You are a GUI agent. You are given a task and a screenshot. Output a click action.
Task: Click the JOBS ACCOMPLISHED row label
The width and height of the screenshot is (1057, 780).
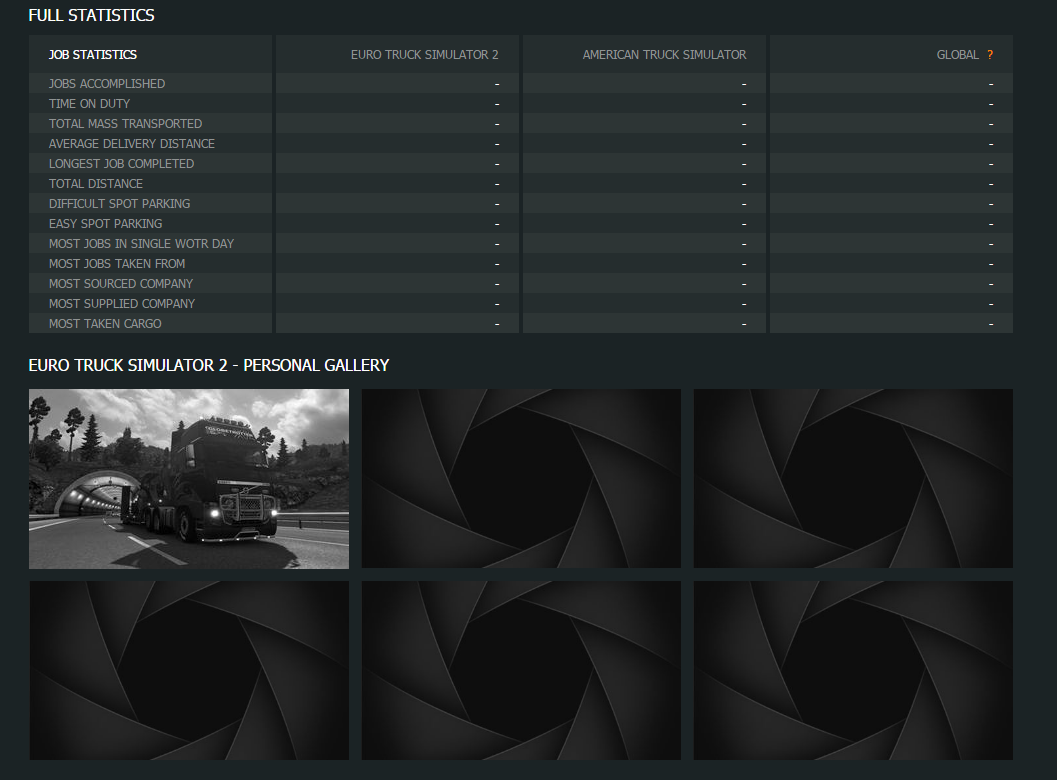pyautogui.click(x=107, y=84)
